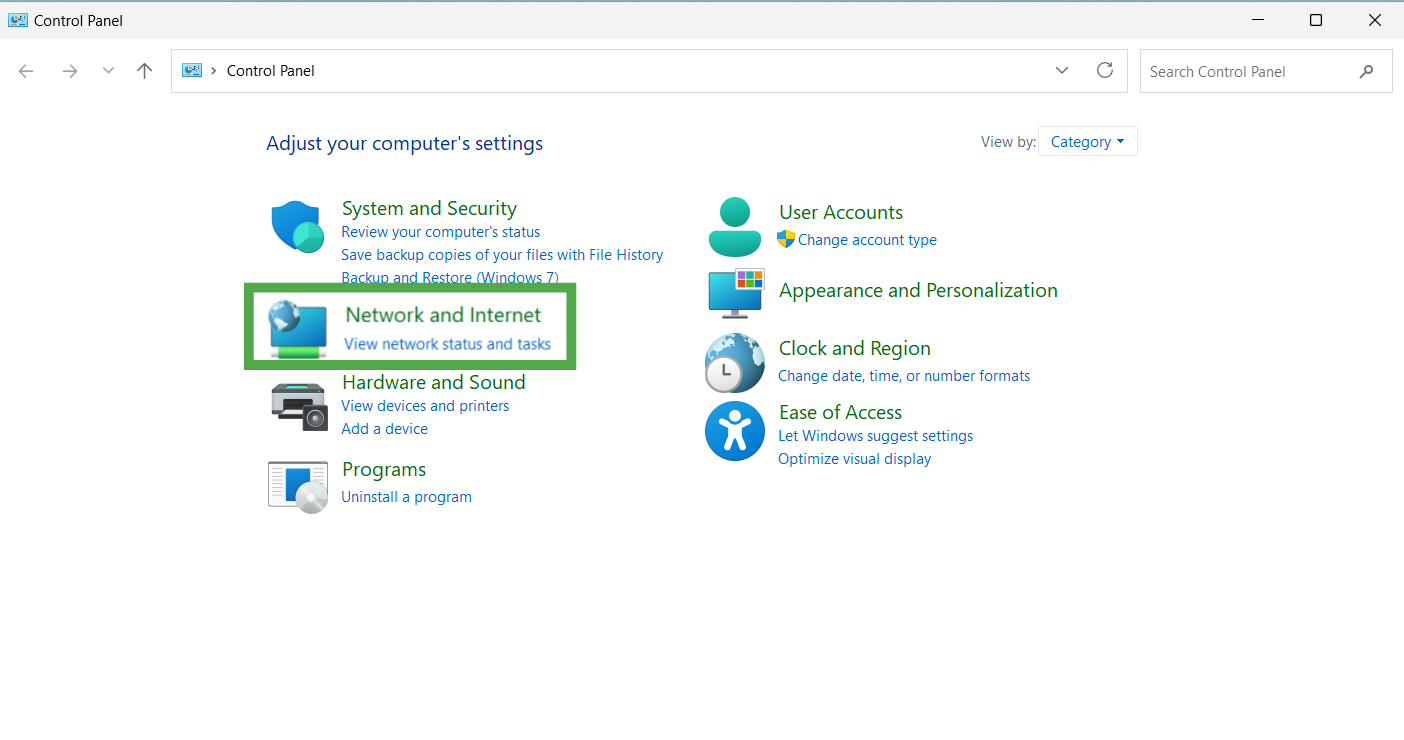Select Let Windows suggest settings
The image size is (1404, 740).
(x=876, y=436)
